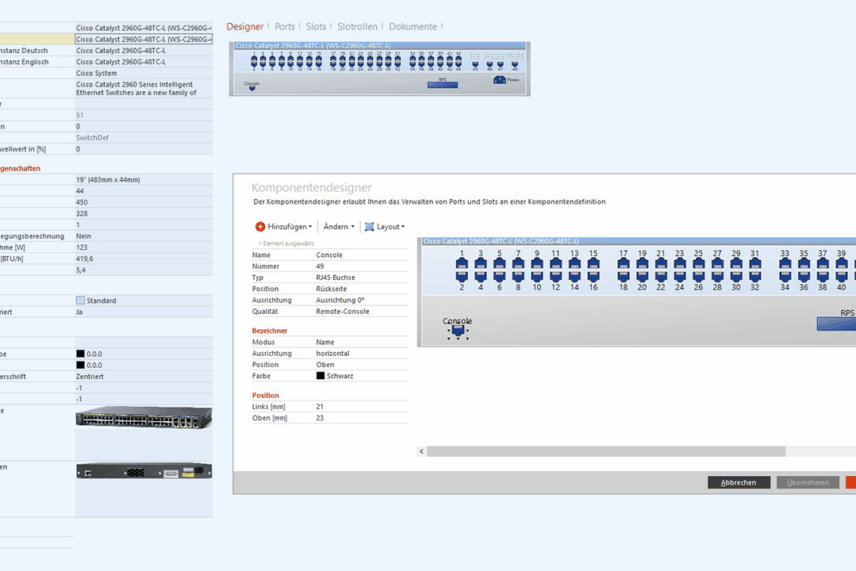The image size is (856, 571).
Task: Click the black Schwarz color swatch
Action: point(320,376)
